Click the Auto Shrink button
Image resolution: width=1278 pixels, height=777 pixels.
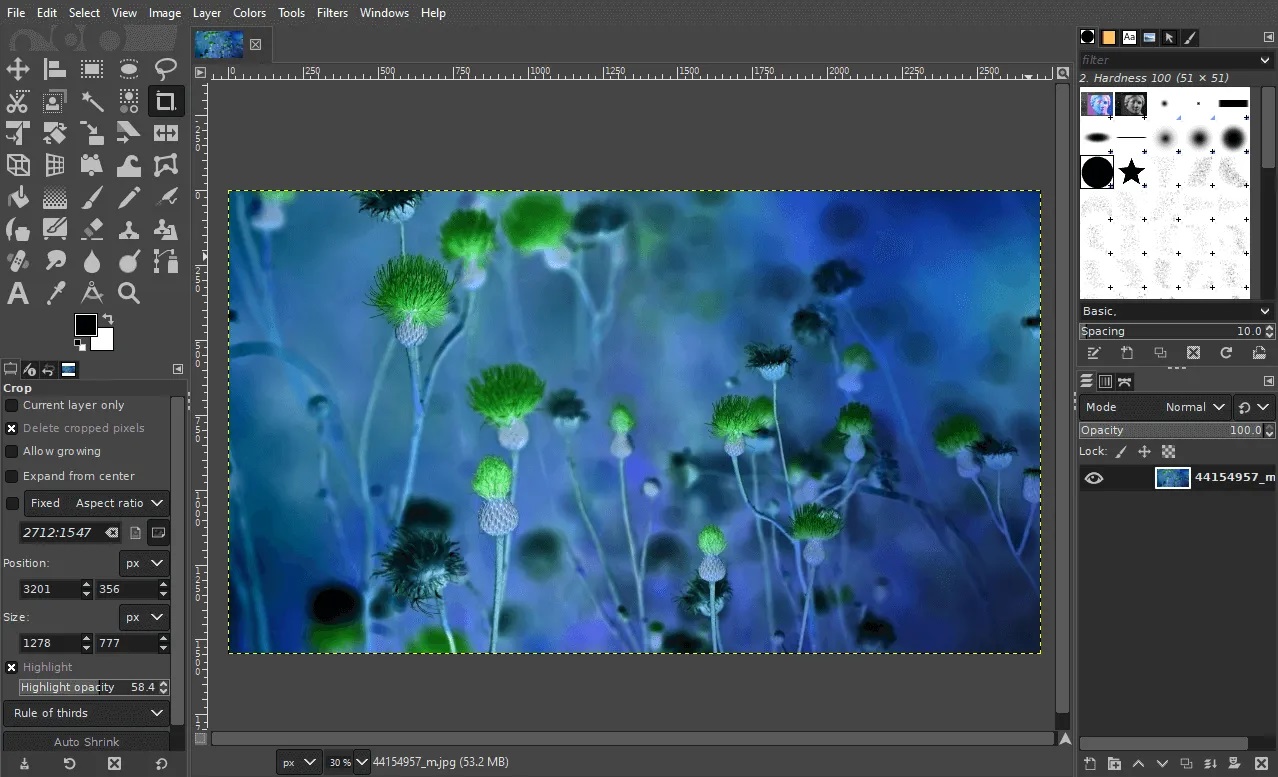tap(86, 741)
